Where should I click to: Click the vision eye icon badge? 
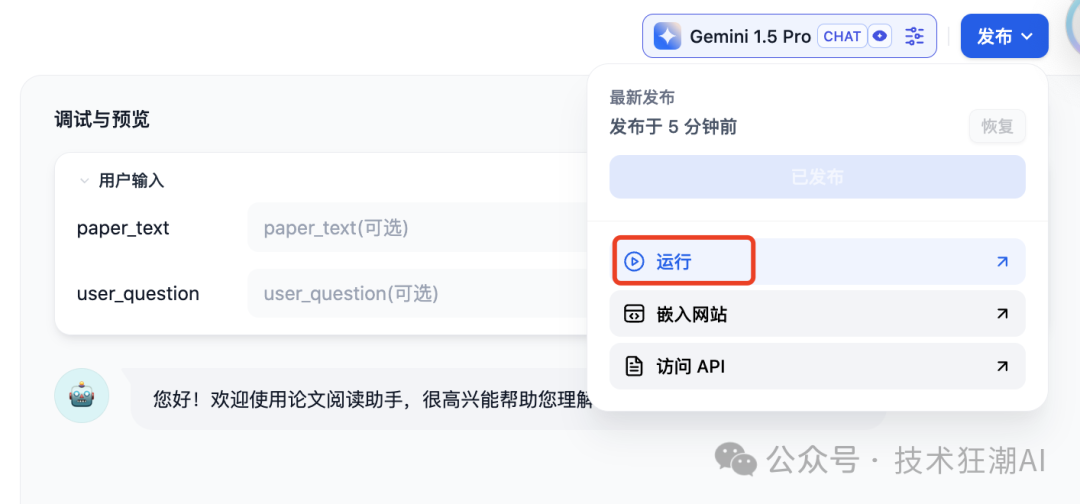pyautogui.click(x=880, y=36)
